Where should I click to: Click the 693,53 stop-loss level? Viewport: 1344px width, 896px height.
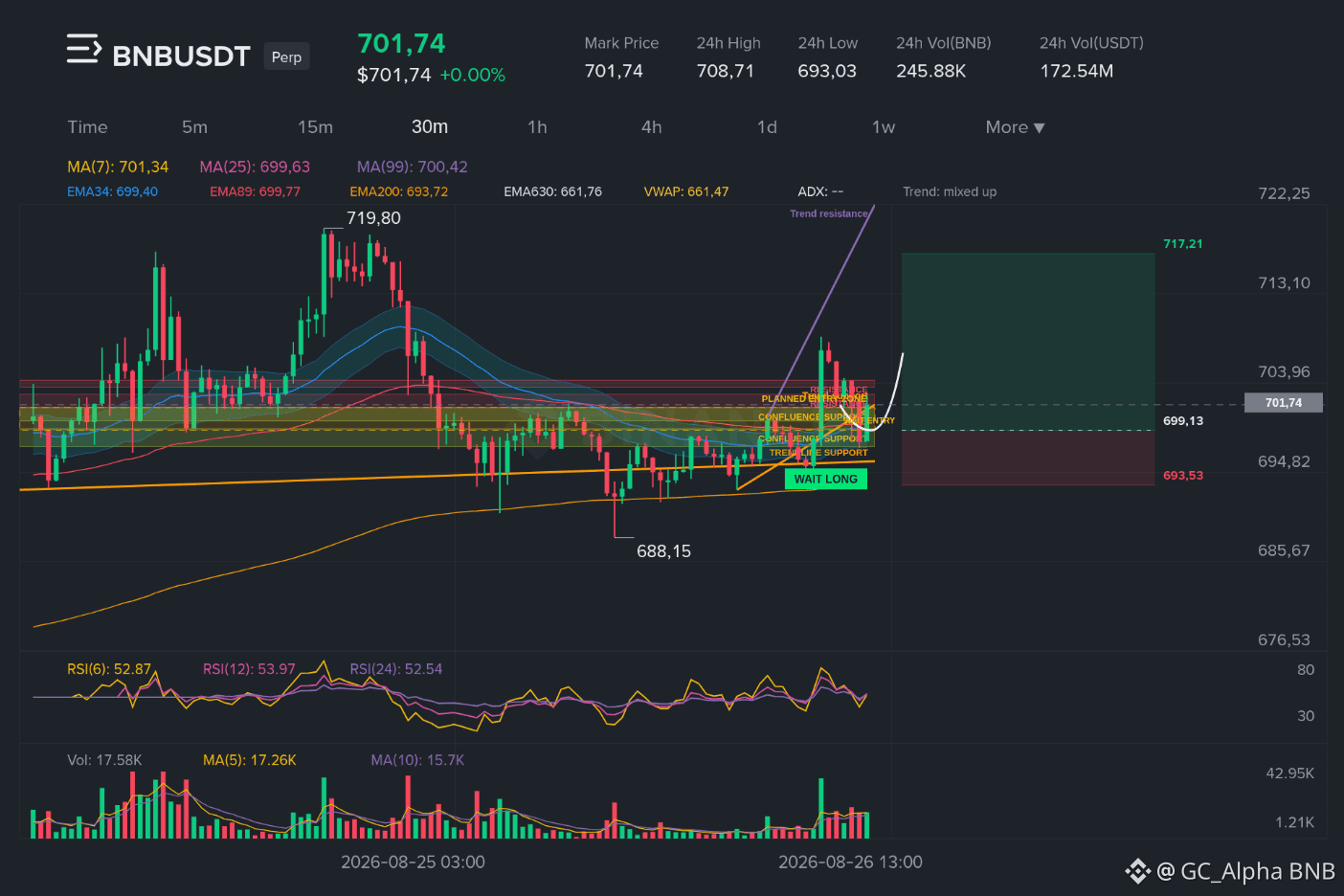point(1183,476)
